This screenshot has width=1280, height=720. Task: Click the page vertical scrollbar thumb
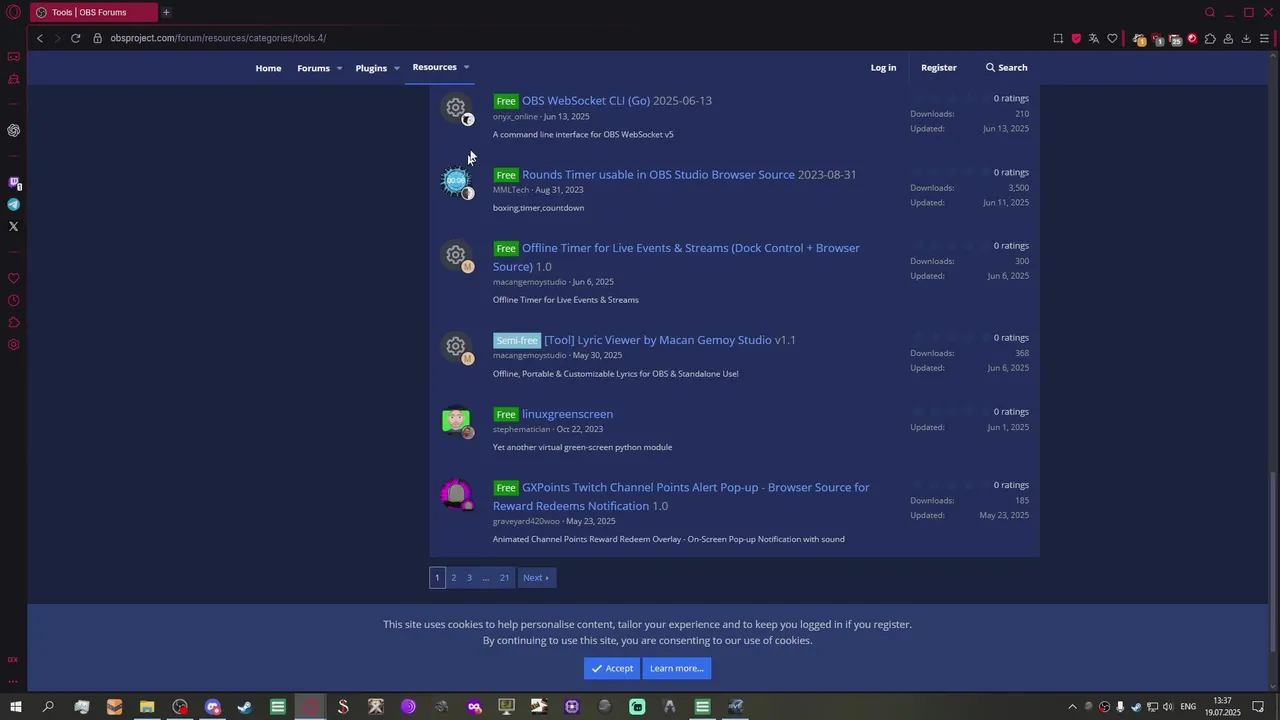point(1273,560)
